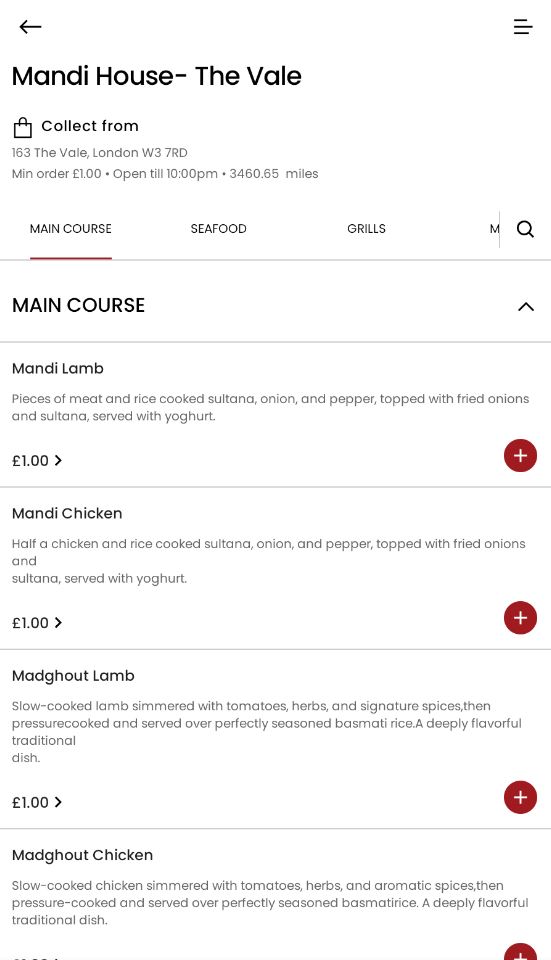Add Mandi Chicken with plus button
The image size is (551, 960).
tap(520, 618)
